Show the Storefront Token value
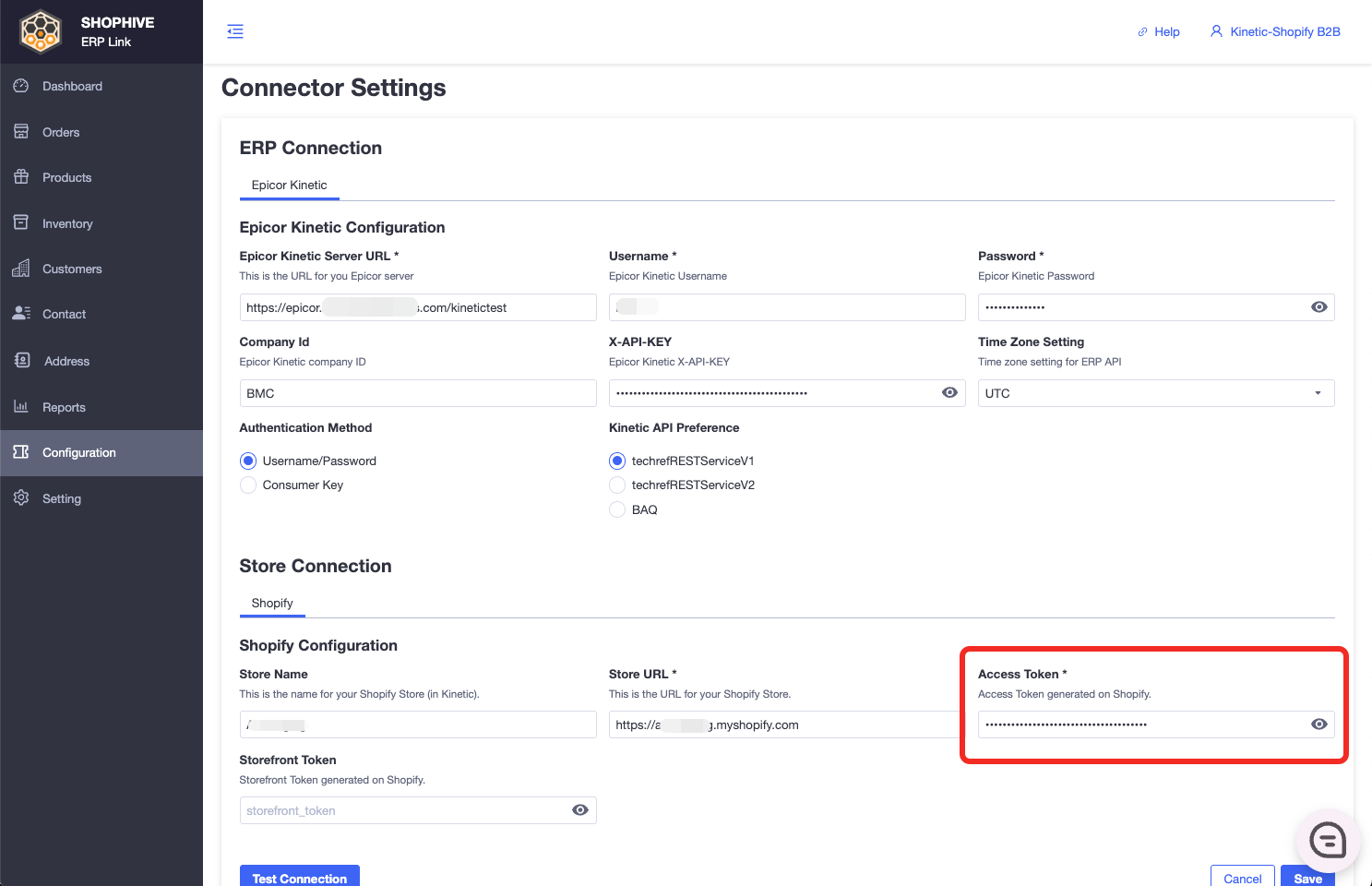 [580, 810]
